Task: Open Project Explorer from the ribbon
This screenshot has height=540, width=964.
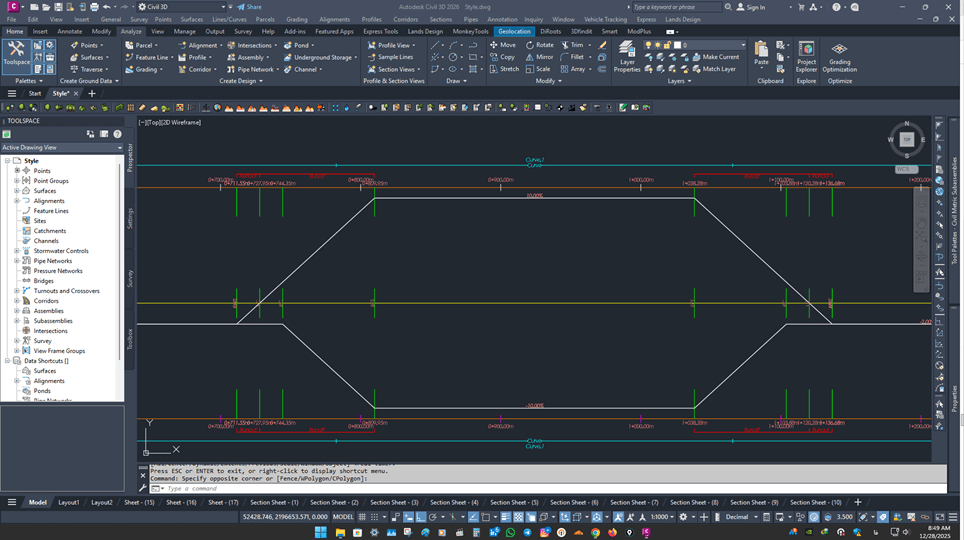Action: [x=806, y=56]
